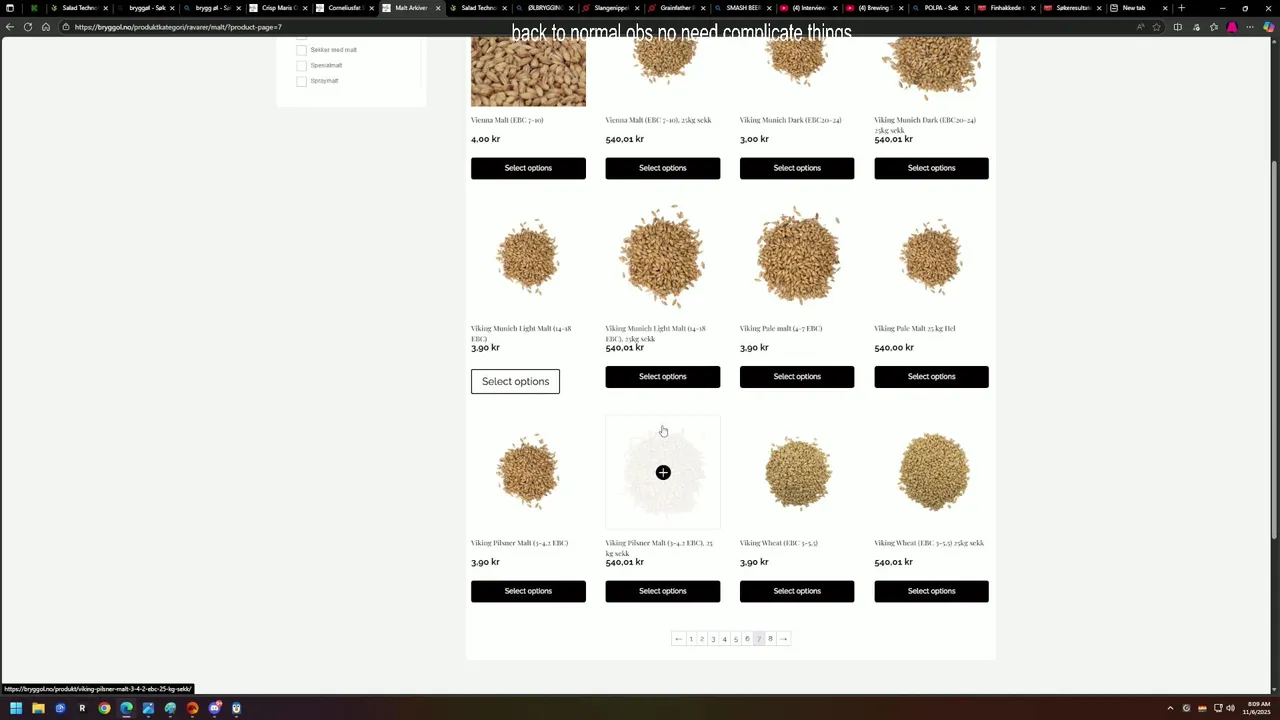This screenshot has height=720, width=1280.
Task: Go to pagination page 2
Action: pyautogui.click(x=702, y=639)
